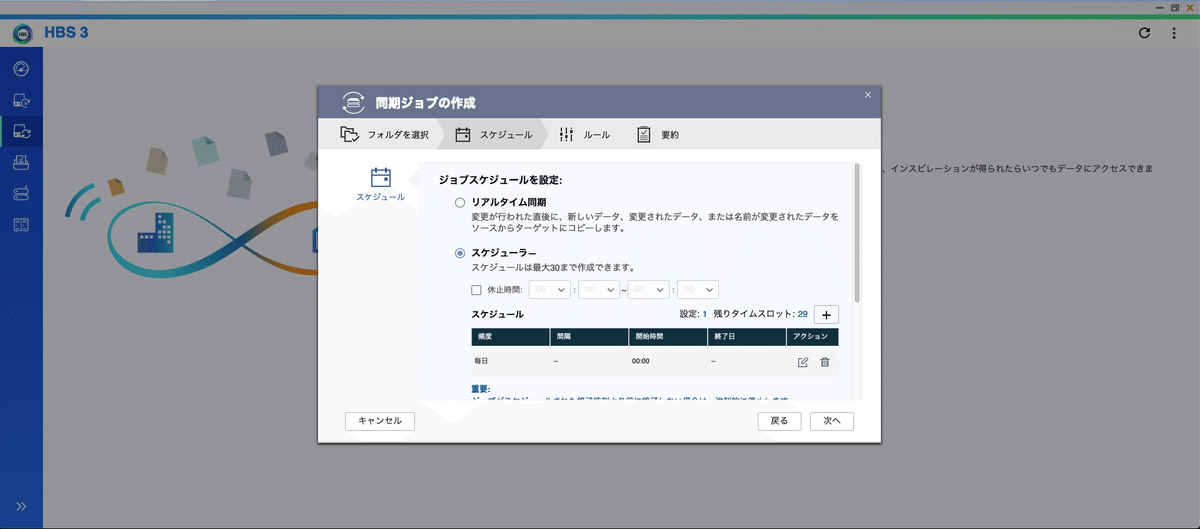The image size is (1200, 529).
Task: Click the キャンセル button
Action: click(380, 421)
